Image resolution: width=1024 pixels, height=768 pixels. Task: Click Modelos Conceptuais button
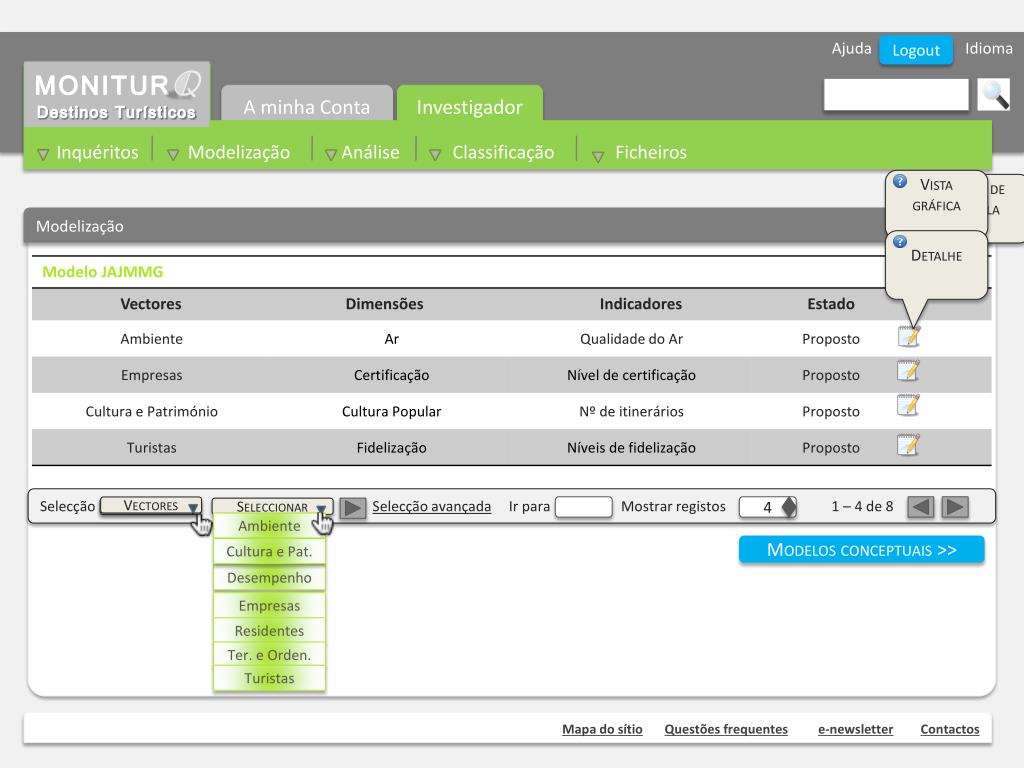[x=861, y=550]
